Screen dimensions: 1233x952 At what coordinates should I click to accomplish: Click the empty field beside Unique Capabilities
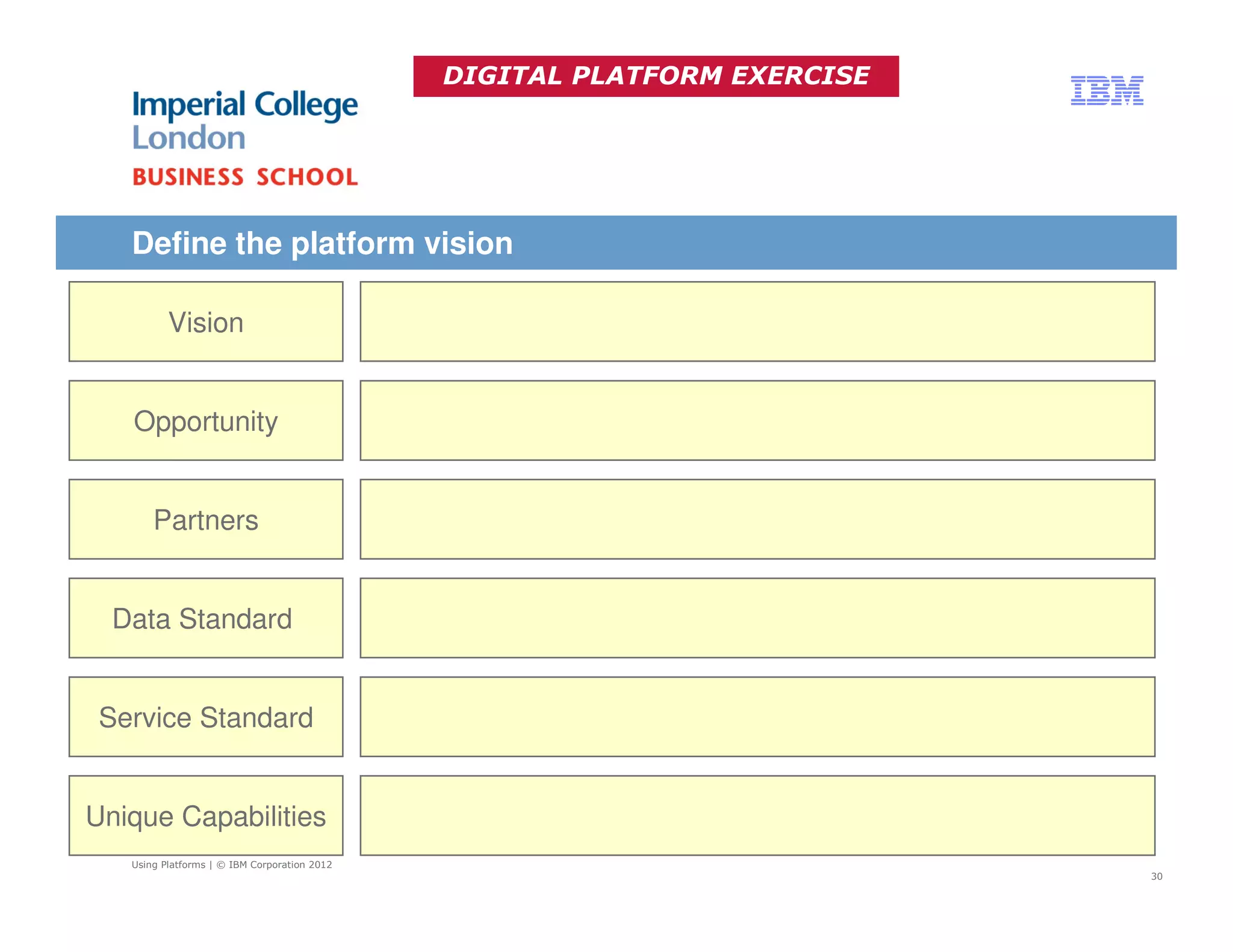point(757,815)
